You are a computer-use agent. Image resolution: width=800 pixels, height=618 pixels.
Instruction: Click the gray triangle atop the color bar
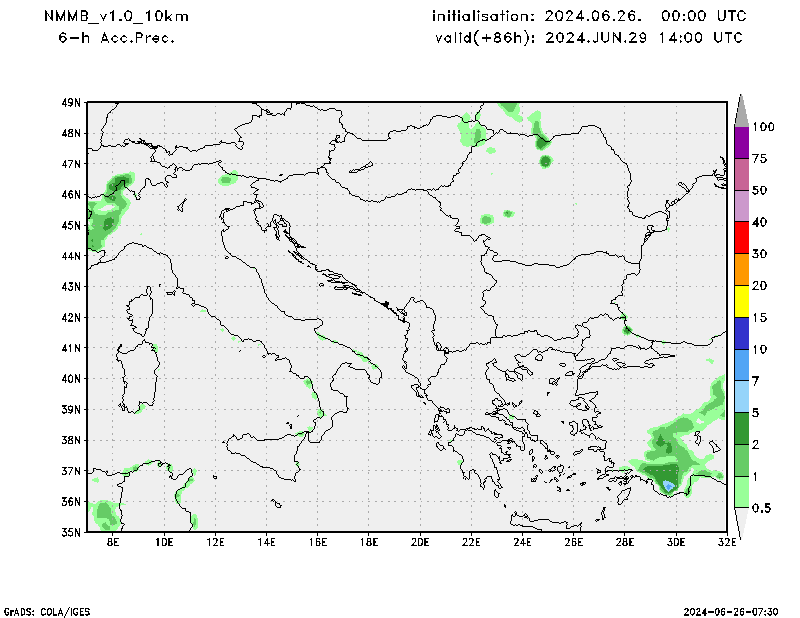pos(742,110)
